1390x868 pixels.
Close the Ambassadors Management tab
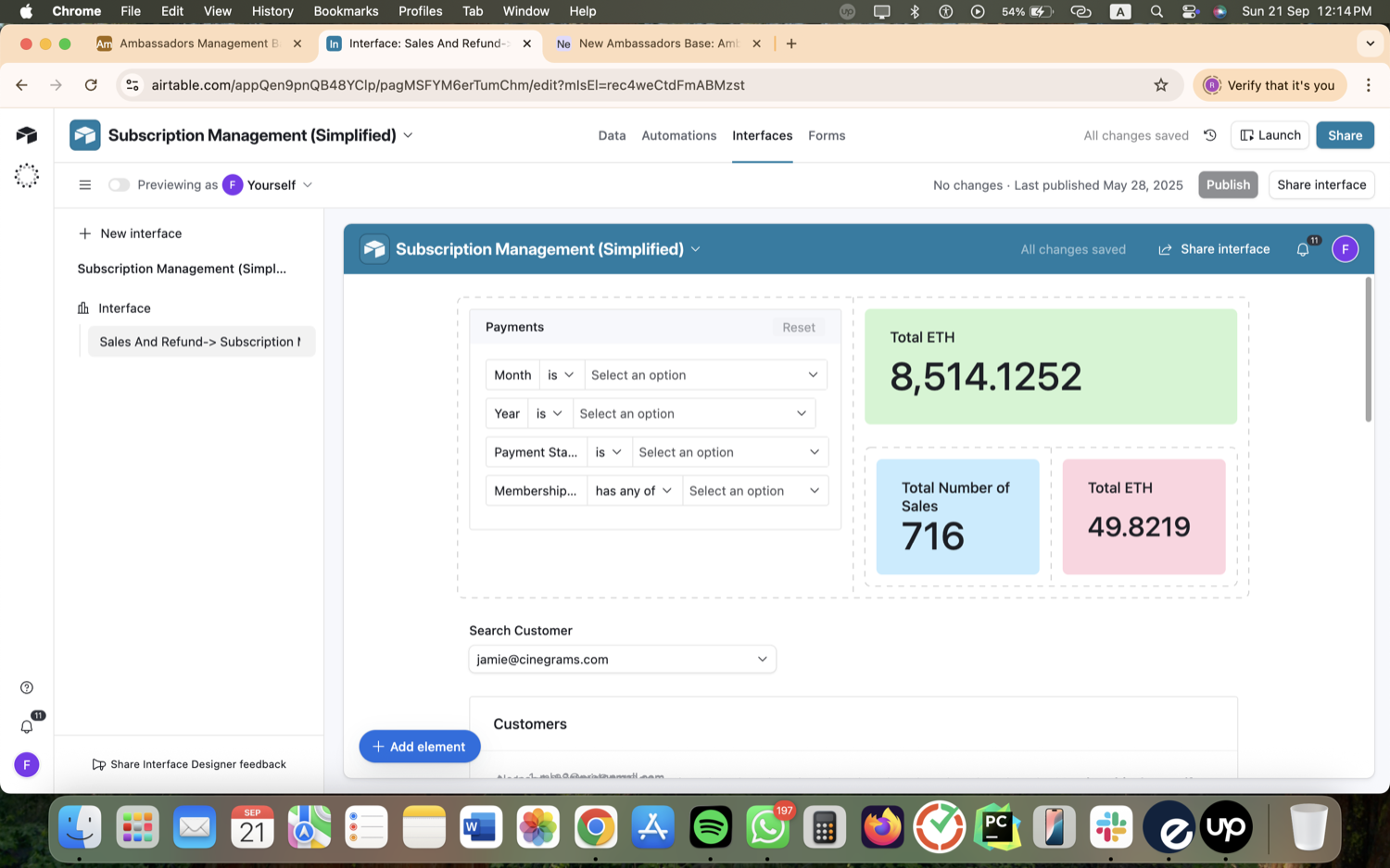297,44
